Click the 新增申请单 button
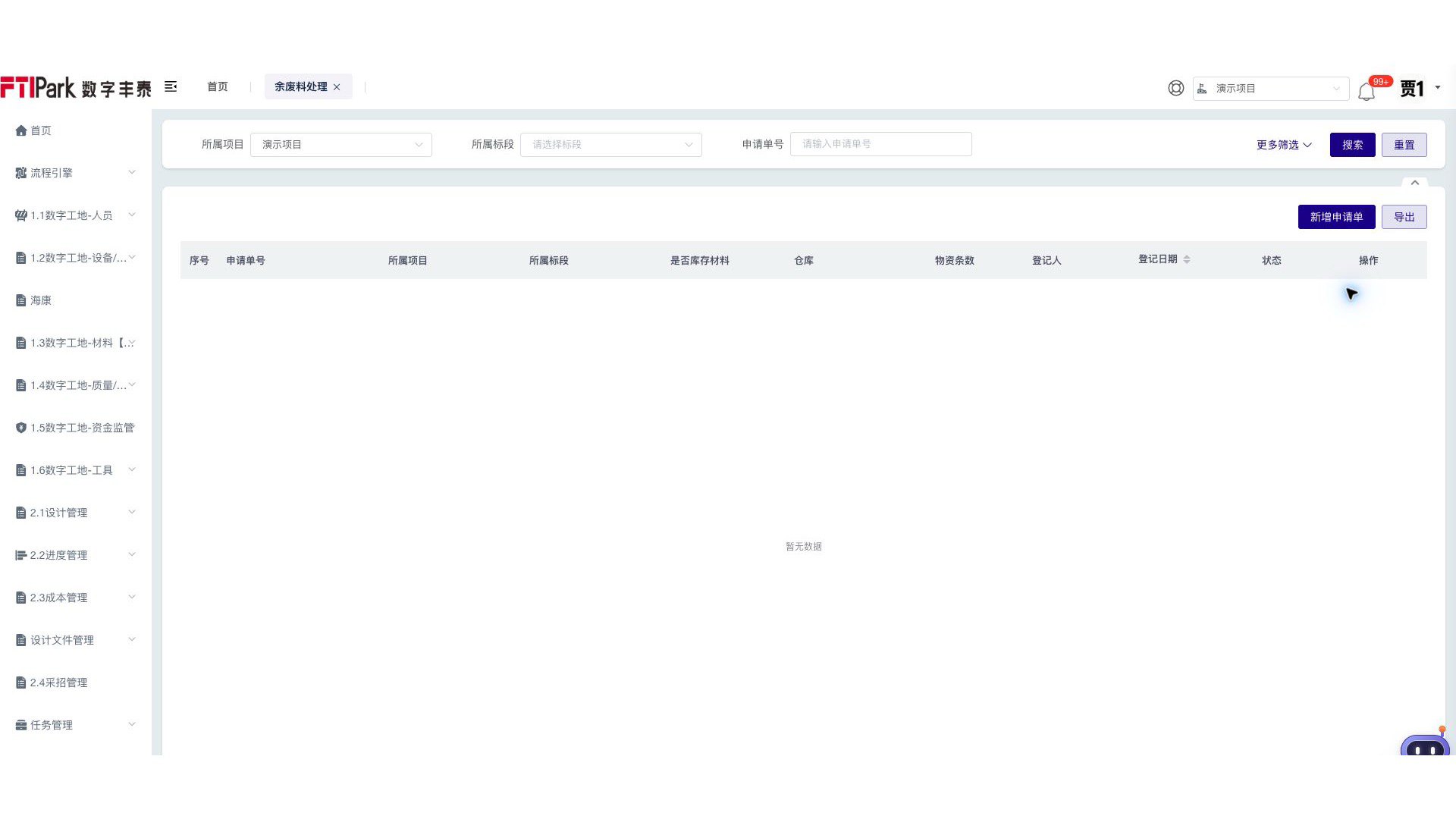The image size is (1456, 819). coord(1337,217)
